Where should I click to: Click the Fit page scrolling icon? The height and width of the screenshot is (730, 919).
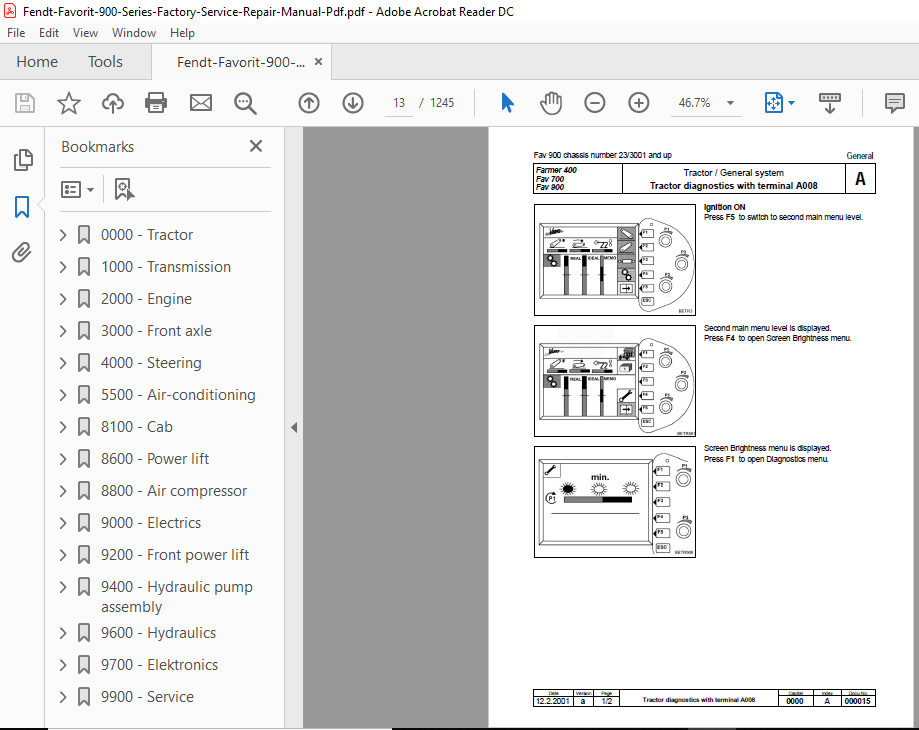tap(774, 103)
